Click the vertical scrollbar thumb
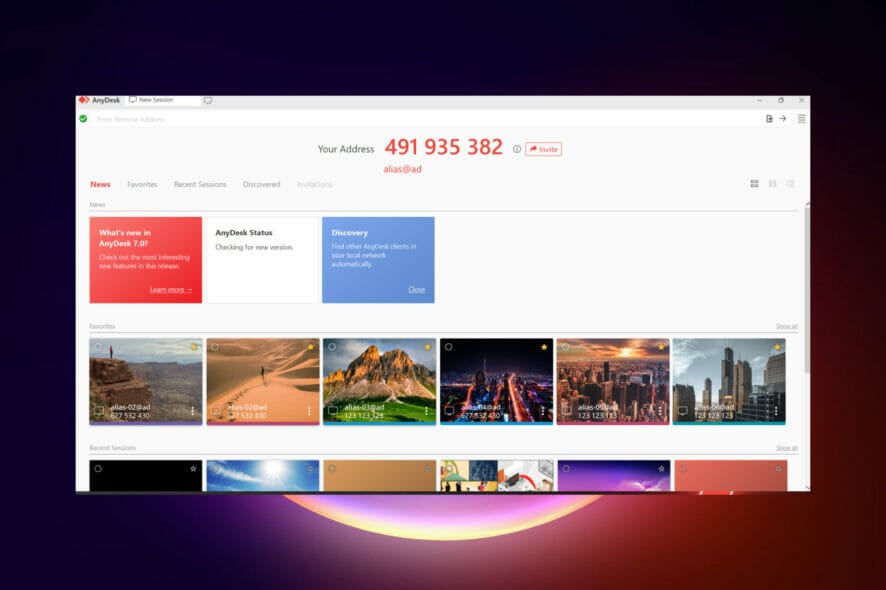The height and width of the screenshot is (590, 886). pos(807,288)
